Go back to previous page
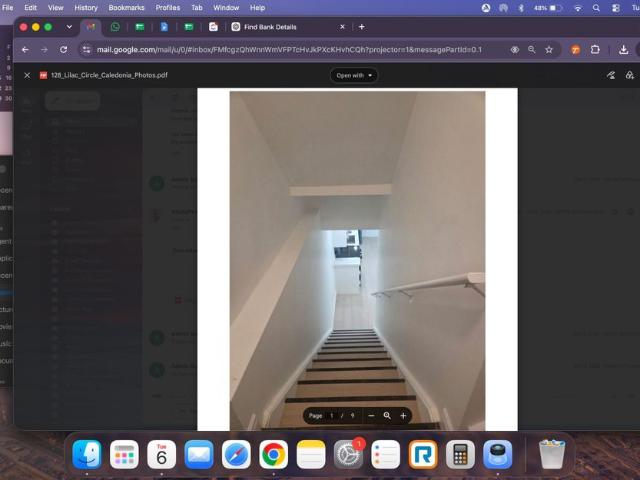This screenshot has width=640, height=480. point(25,50)
